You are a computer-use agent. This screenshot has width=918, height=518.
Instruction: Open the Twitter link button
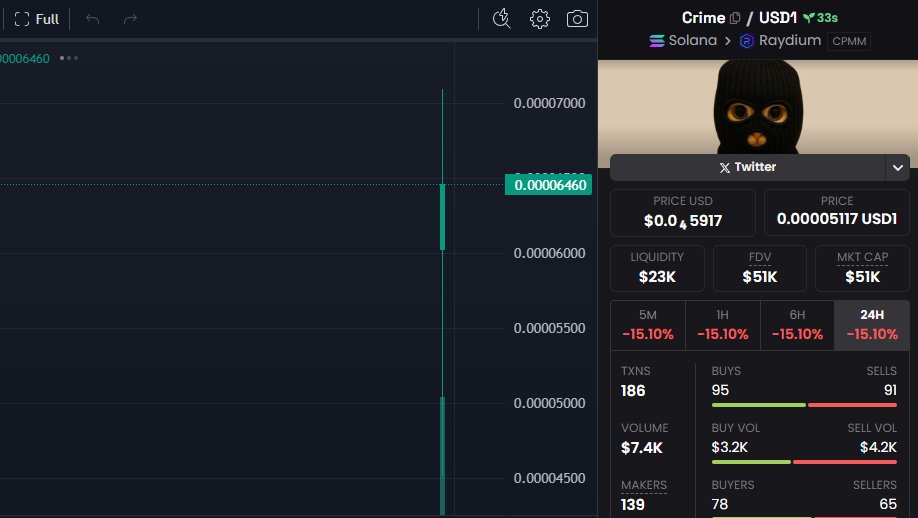748,167
